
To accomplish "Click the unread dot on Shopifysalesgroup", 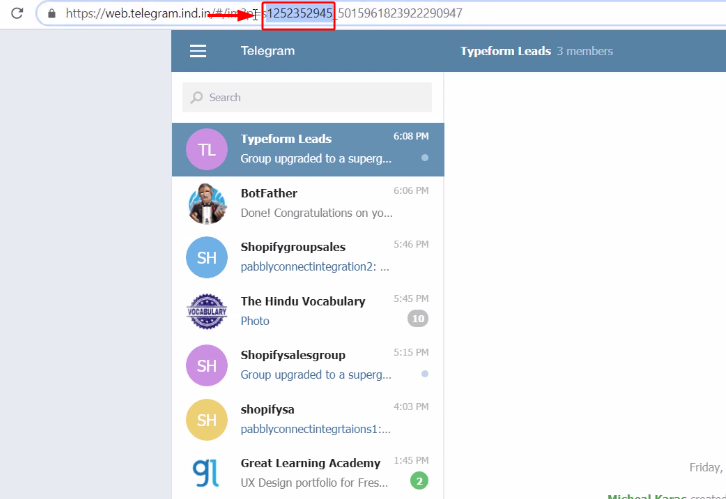I will click(x=425, y=374).
